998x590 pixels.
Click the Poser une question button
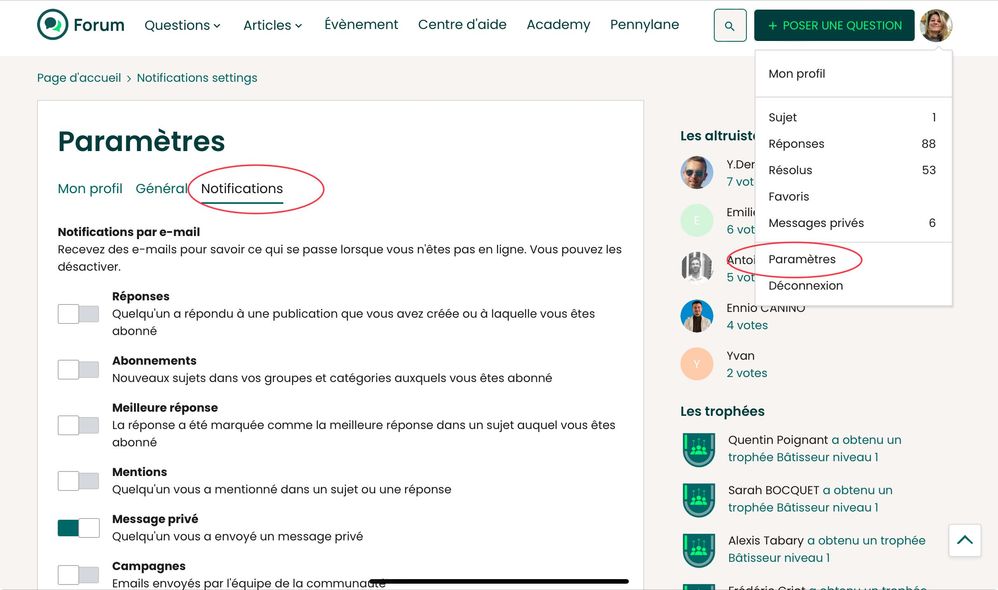click(x=834, y=26)
